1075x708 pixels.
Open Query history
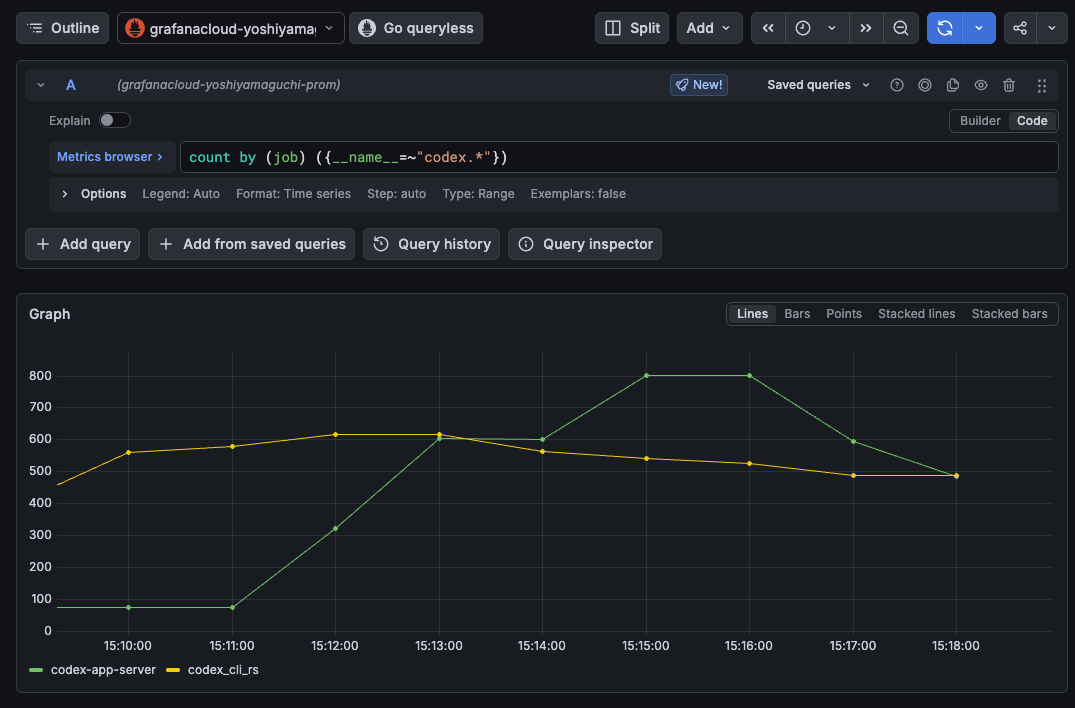coord(431,244)
